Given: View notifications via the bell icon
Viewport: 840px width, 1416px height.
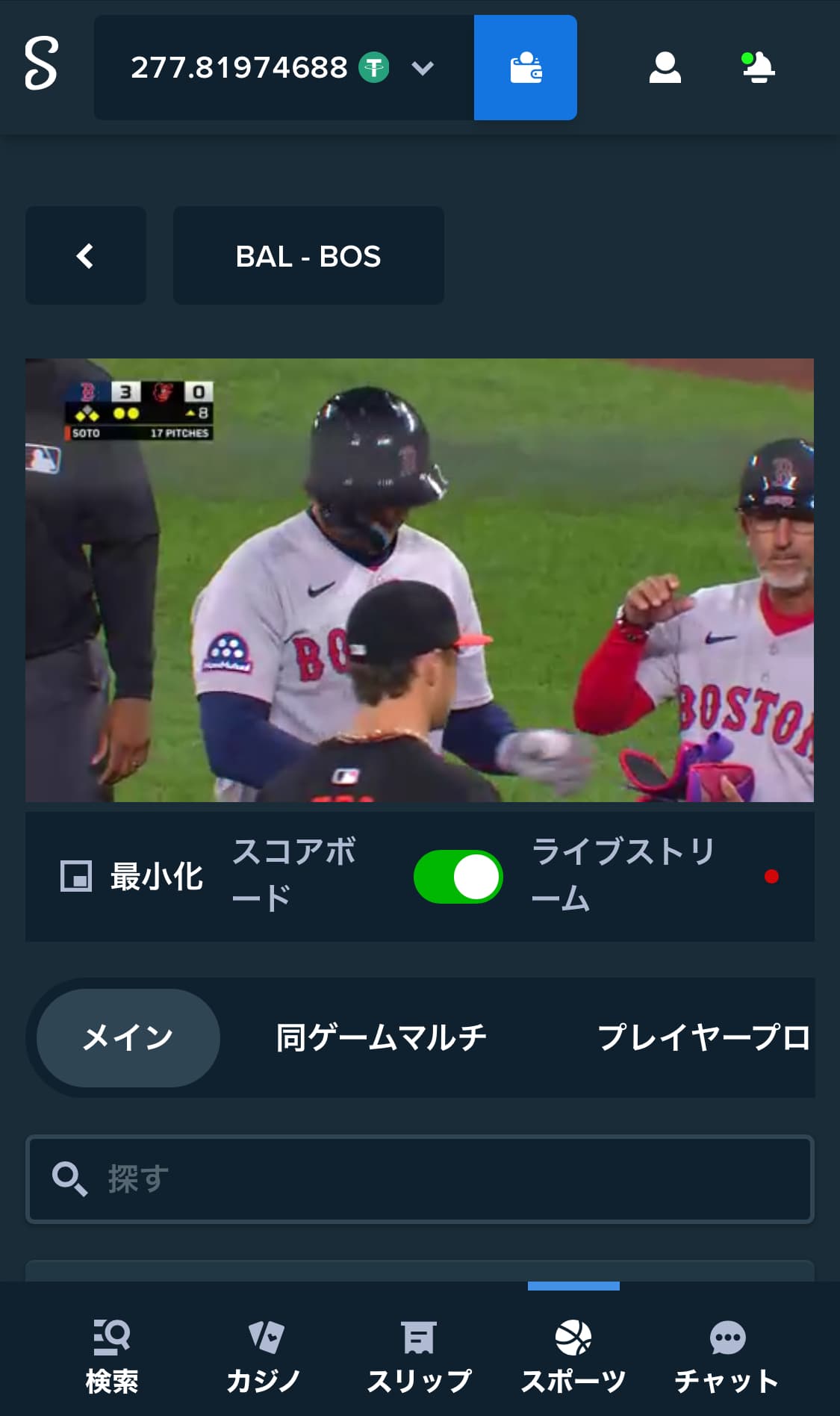Looking at the screenshot, I should click(758, 68).
